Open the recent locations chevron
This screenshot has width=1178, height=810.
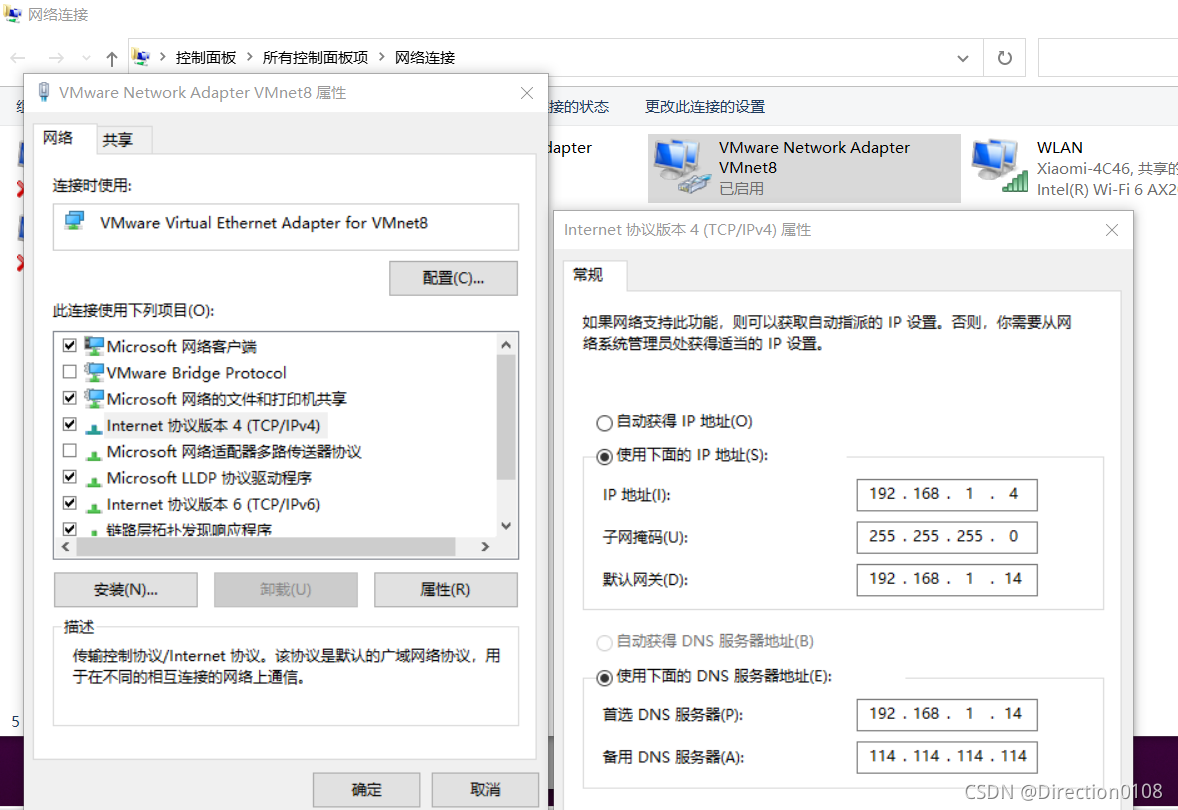pyautogui.click(x=86, y=58)
